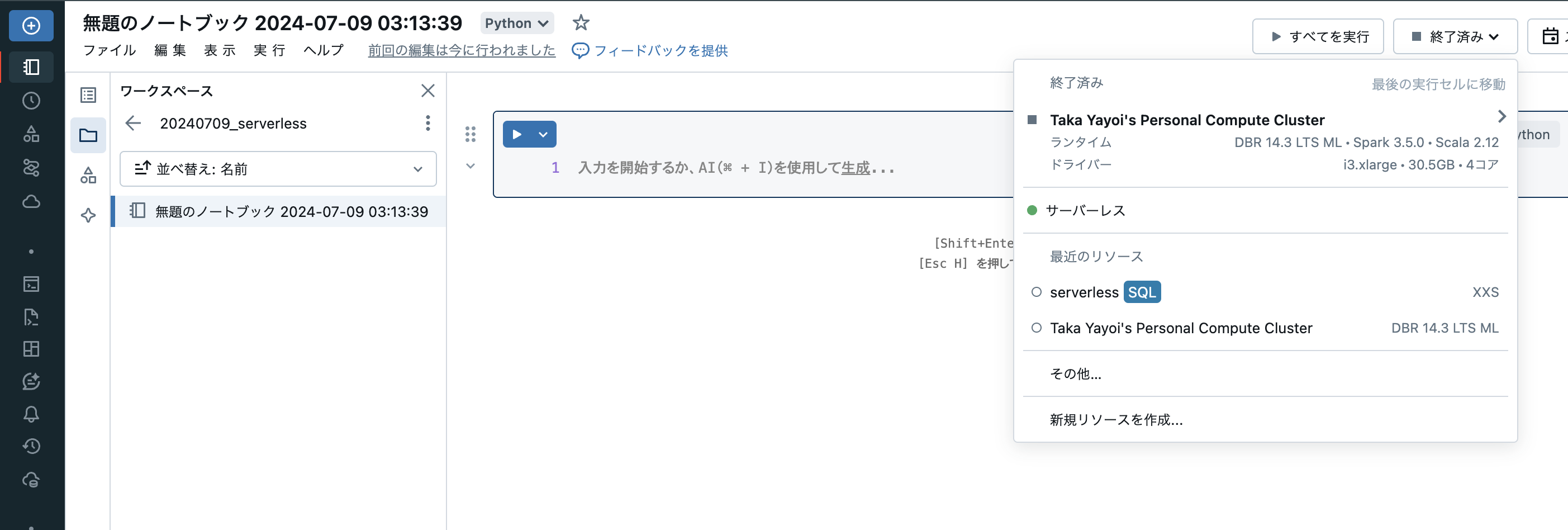Open the Recents clock icon in sidebar
1568x530 pixels.
pyautogui.click(x=31, y=101)
